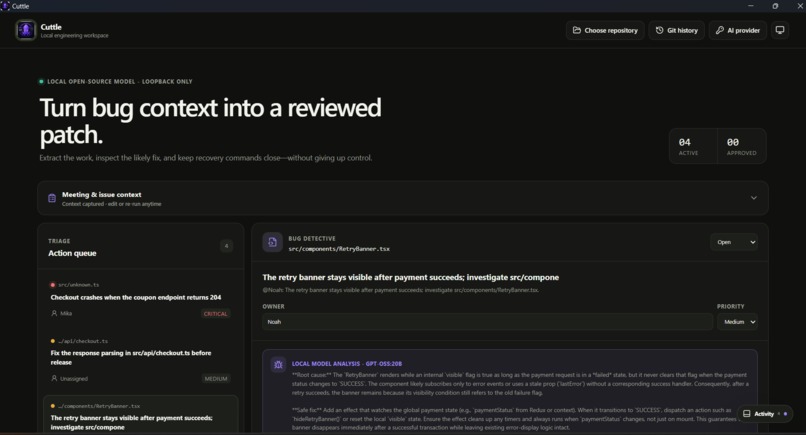
Task: Open Git history
Action: click(x=676, y=30)
